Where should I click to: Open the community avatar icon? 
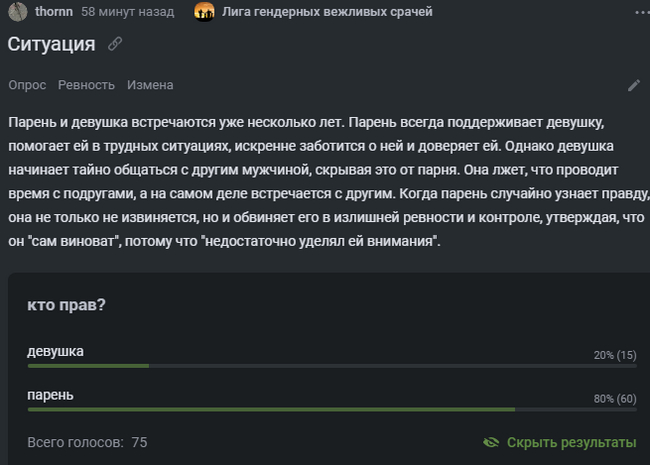pyautogui.click(x=204, y=12)
